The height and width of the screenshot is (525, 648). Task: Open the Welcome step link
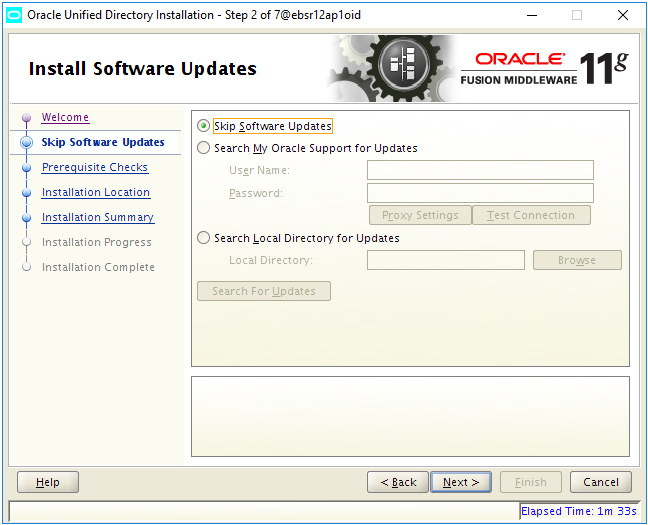coord(65,117)
